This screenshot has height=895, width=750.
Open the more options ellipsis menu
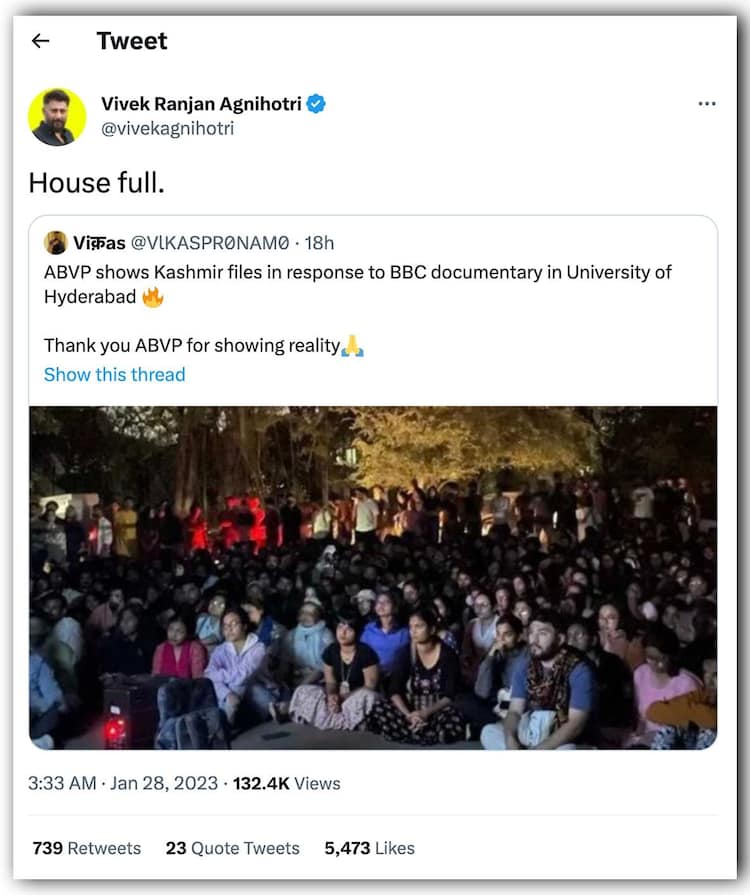pyautogui.click(x=707, y=103)
